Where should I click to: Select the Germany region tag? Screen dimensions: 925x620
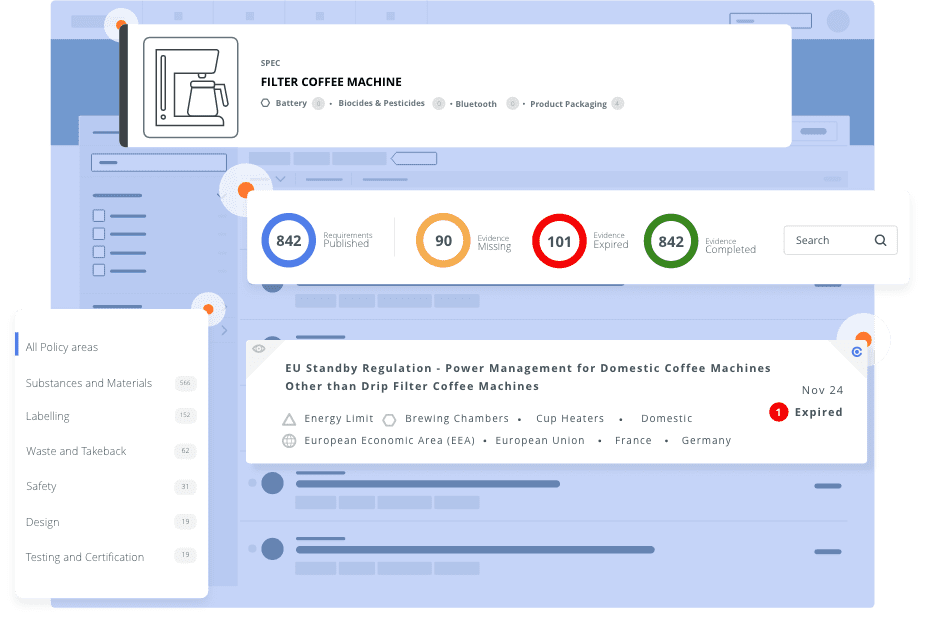pyautogui.click(x=706, y=440)
